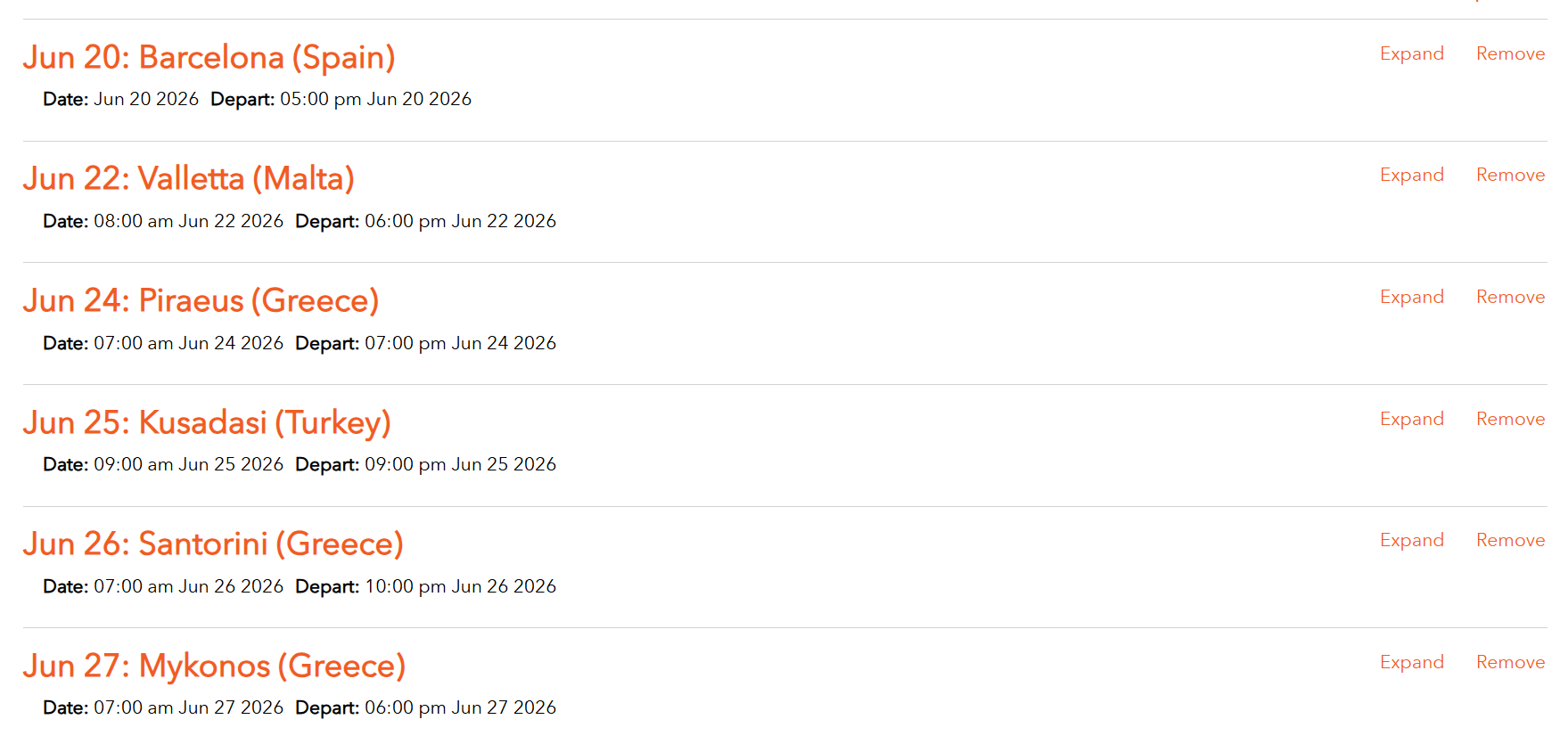Expand the Jun 22 Valletta entry
This screenshot has height=744, width=1568.
point(1411,175)
